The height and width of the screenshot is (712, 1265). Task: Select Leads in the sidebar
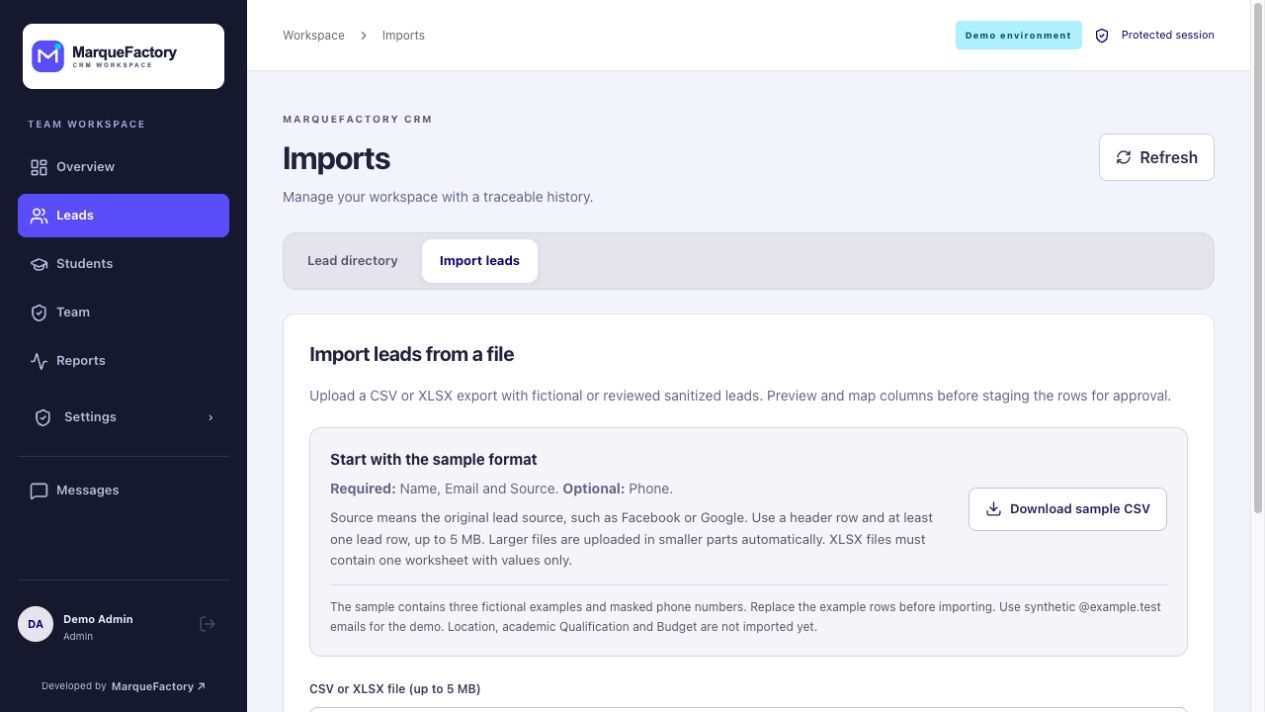(123, 215)
